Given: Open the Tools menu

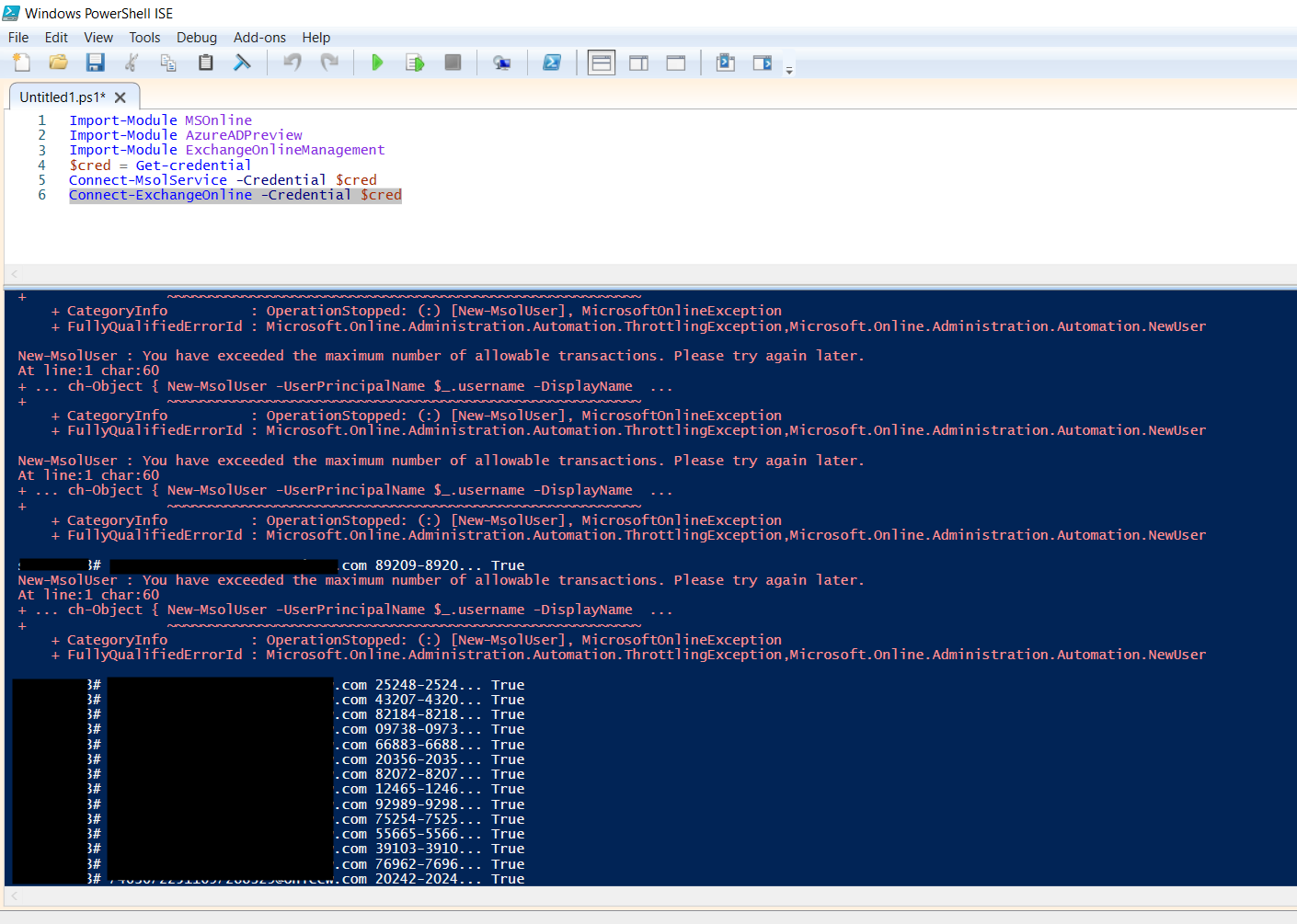Looking at the screenshot, I should coord(144,38).
